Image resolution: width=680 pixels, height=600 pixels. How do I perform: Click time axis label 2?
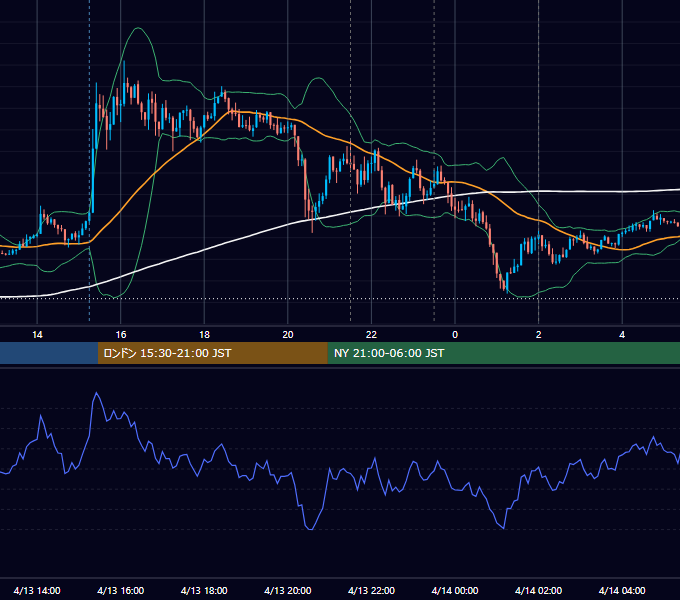point(539,335)
